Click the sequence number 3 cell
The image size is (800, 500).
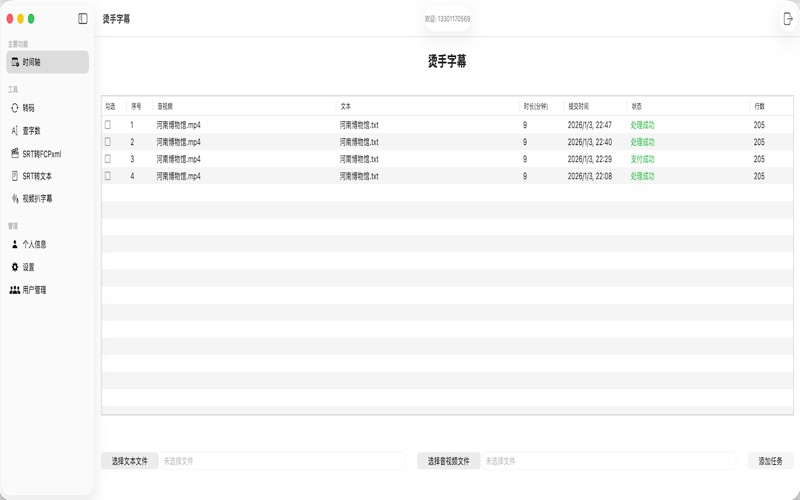(x=132, y=159)
